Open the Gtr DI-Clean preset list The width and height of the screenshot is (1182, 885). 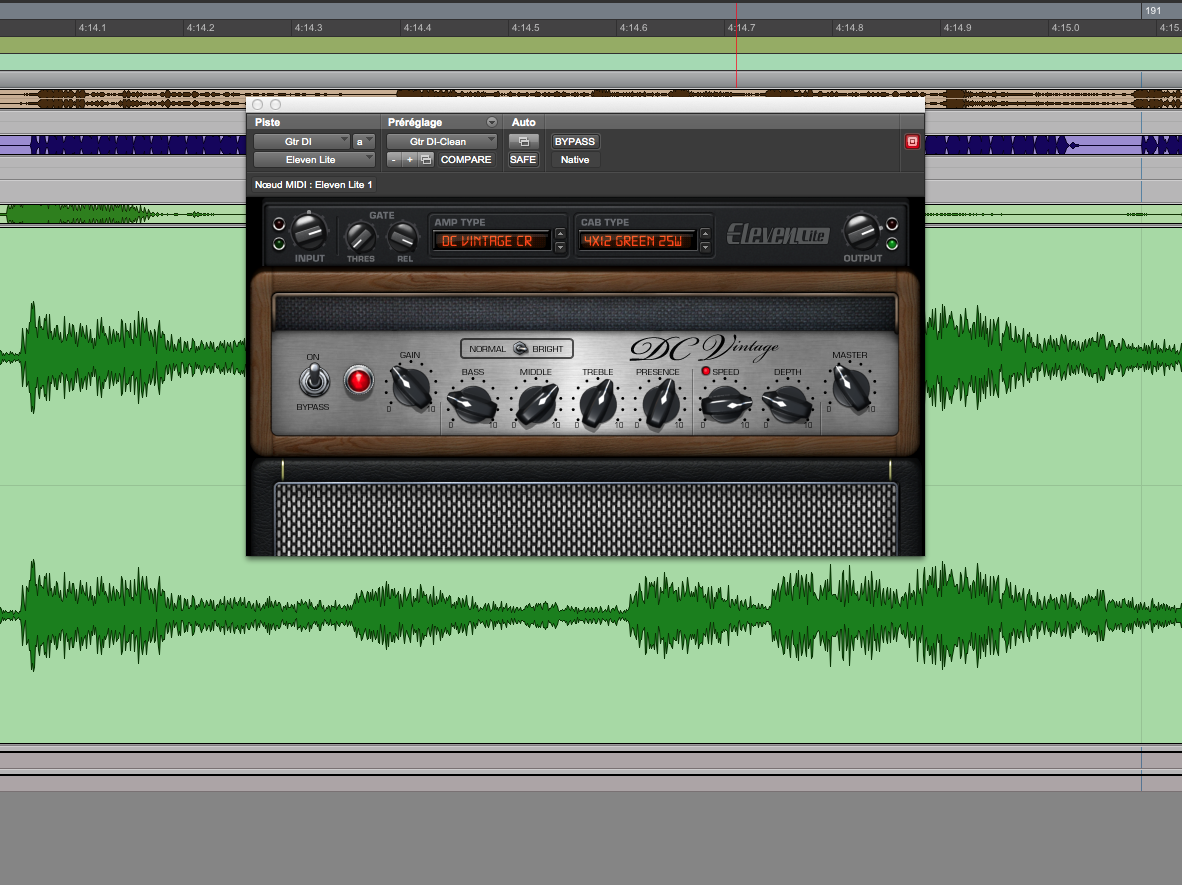click(x=442, y=142)
